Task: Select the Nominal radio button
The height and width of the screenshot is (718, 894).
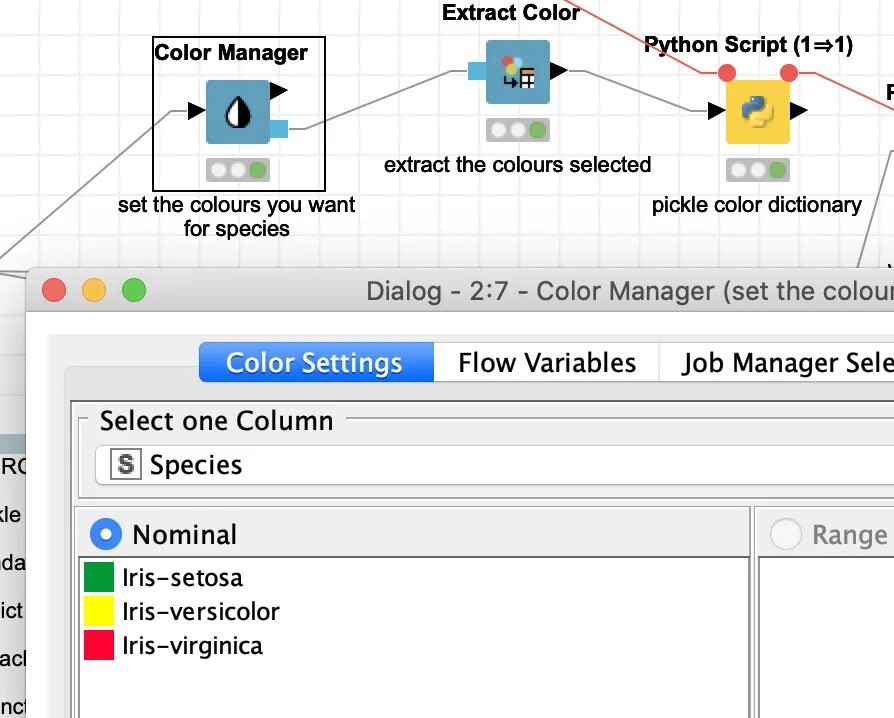Action: [x=105, y=534]
